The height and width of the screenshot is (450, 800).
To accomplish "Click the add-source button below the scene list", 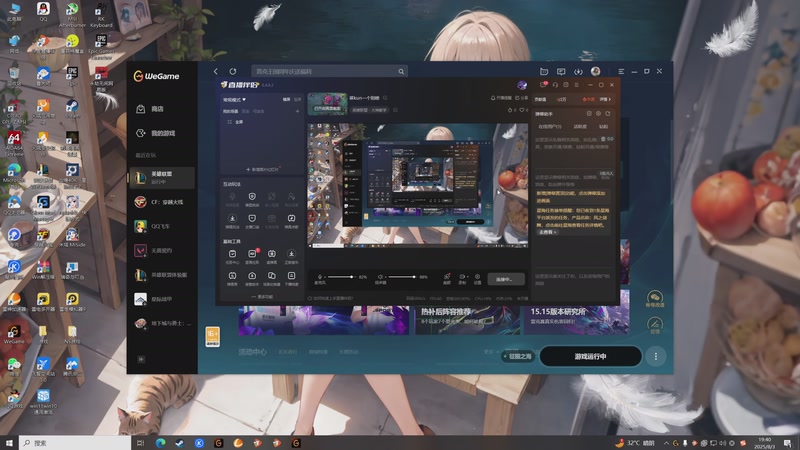I will (262, 169).
